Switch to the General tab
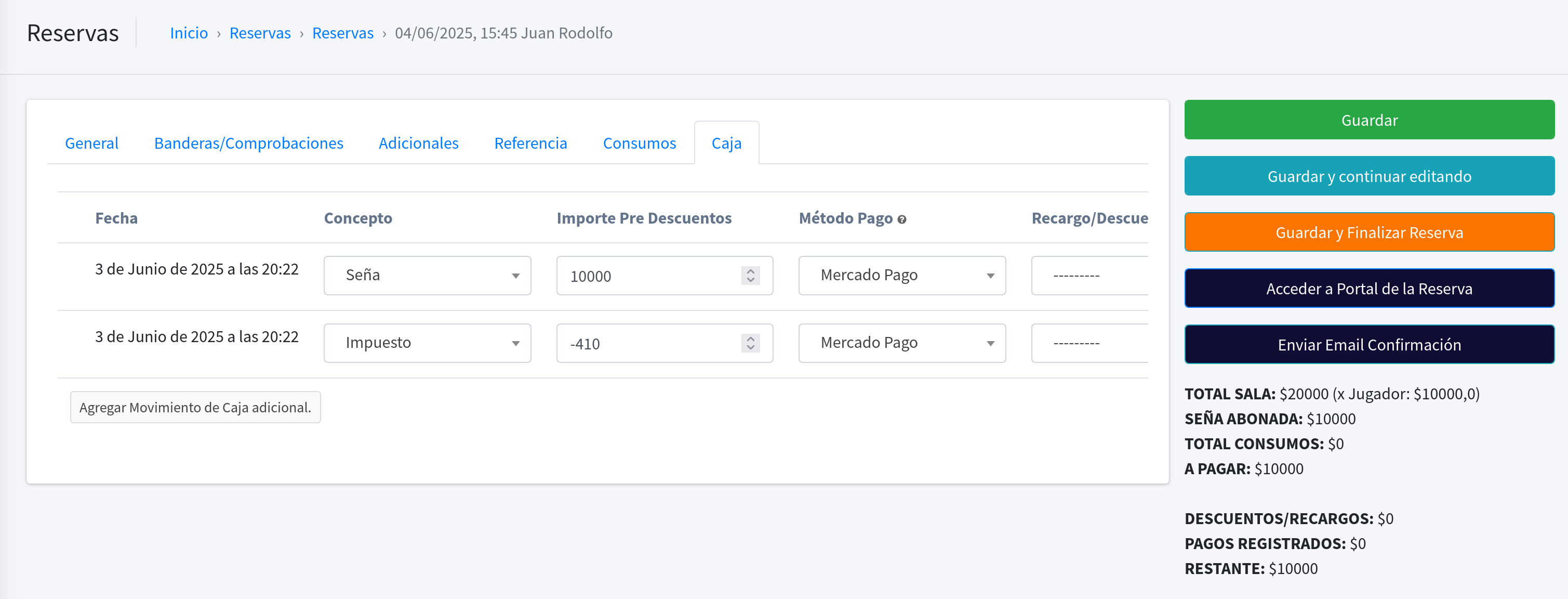Screen dimensions: 1568x599 point(91,143)
